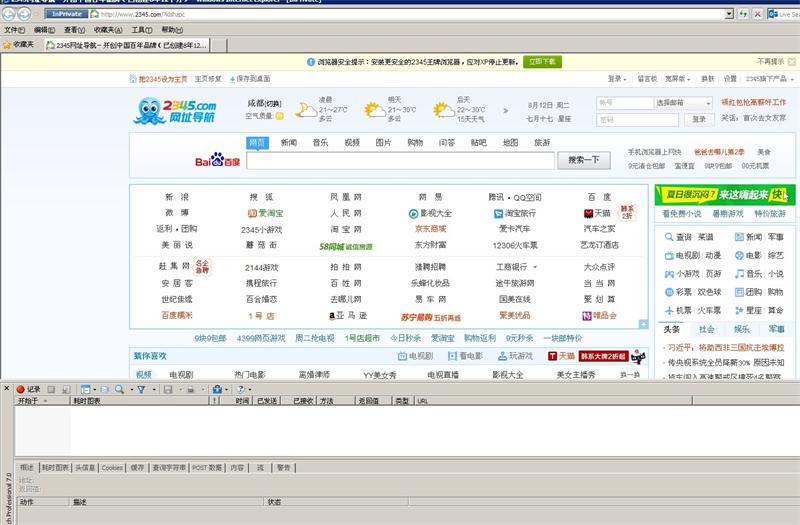Open the dropdown arrow beside Tools case icon
Image resolution: width=800 pixels, height=525 pixels.
coord(227,390)
